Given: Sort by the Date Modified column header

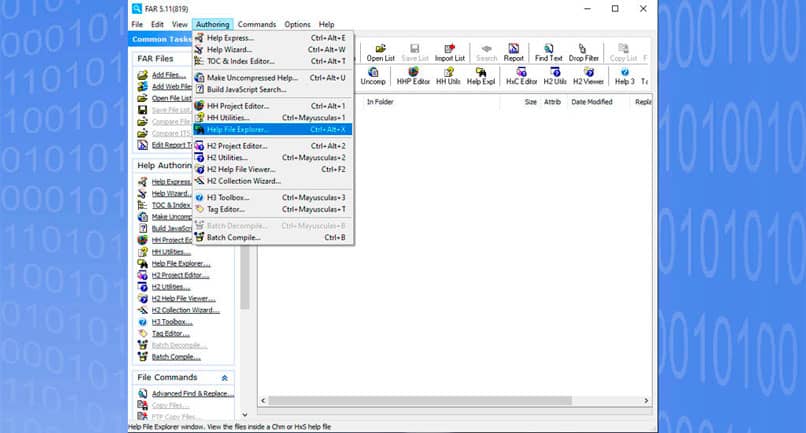Looking at the screenshot, I should tap(592, 102).
